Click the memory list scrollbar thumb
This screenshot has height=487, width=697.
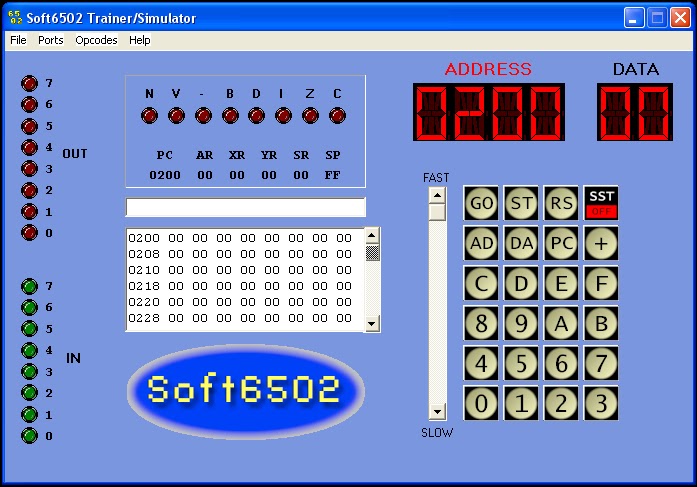(372, 252)
